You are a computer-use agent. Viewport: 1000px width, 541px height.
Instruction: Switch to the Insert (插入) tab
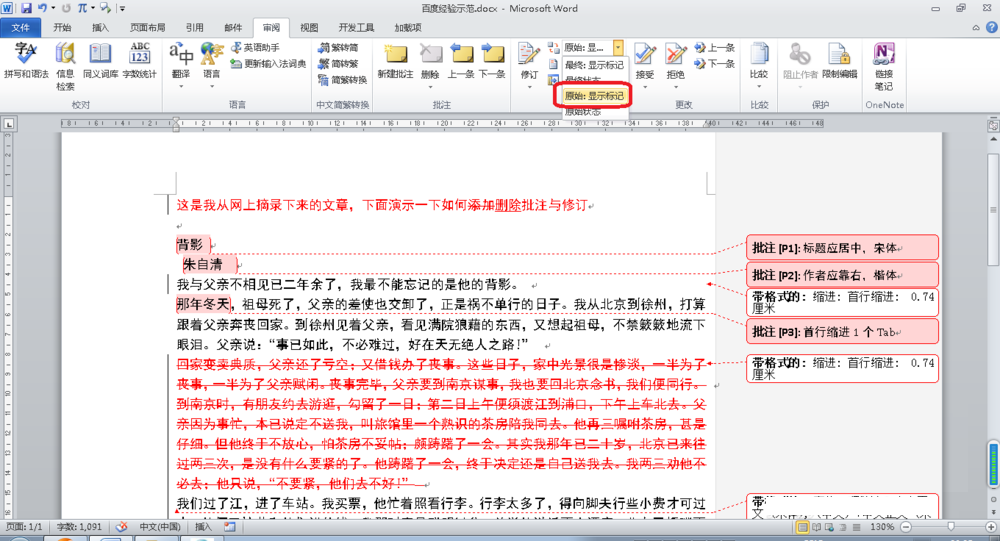[100, 28]
